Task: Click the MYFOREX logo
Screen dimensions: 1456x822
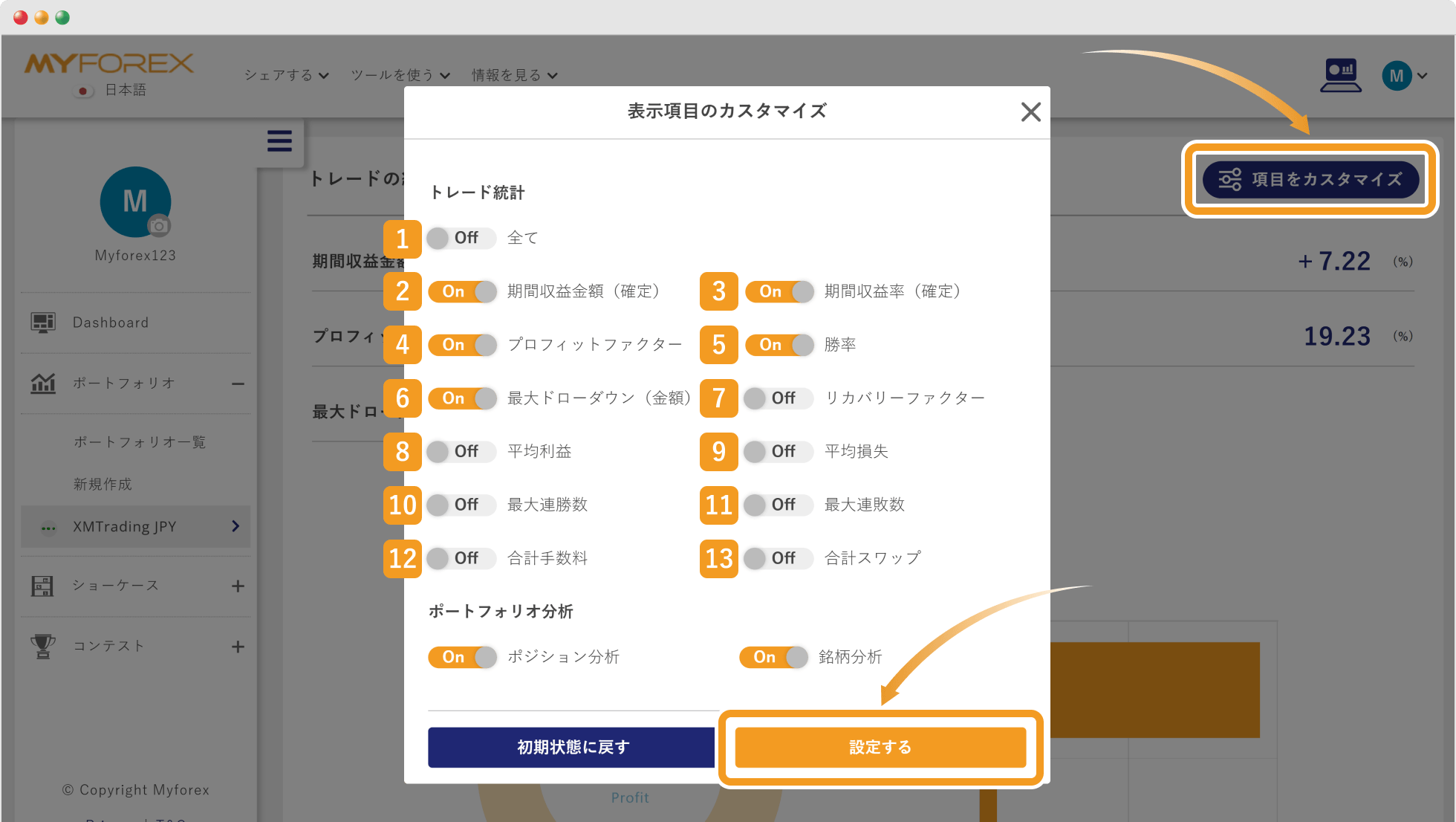Action: point(109,64)
